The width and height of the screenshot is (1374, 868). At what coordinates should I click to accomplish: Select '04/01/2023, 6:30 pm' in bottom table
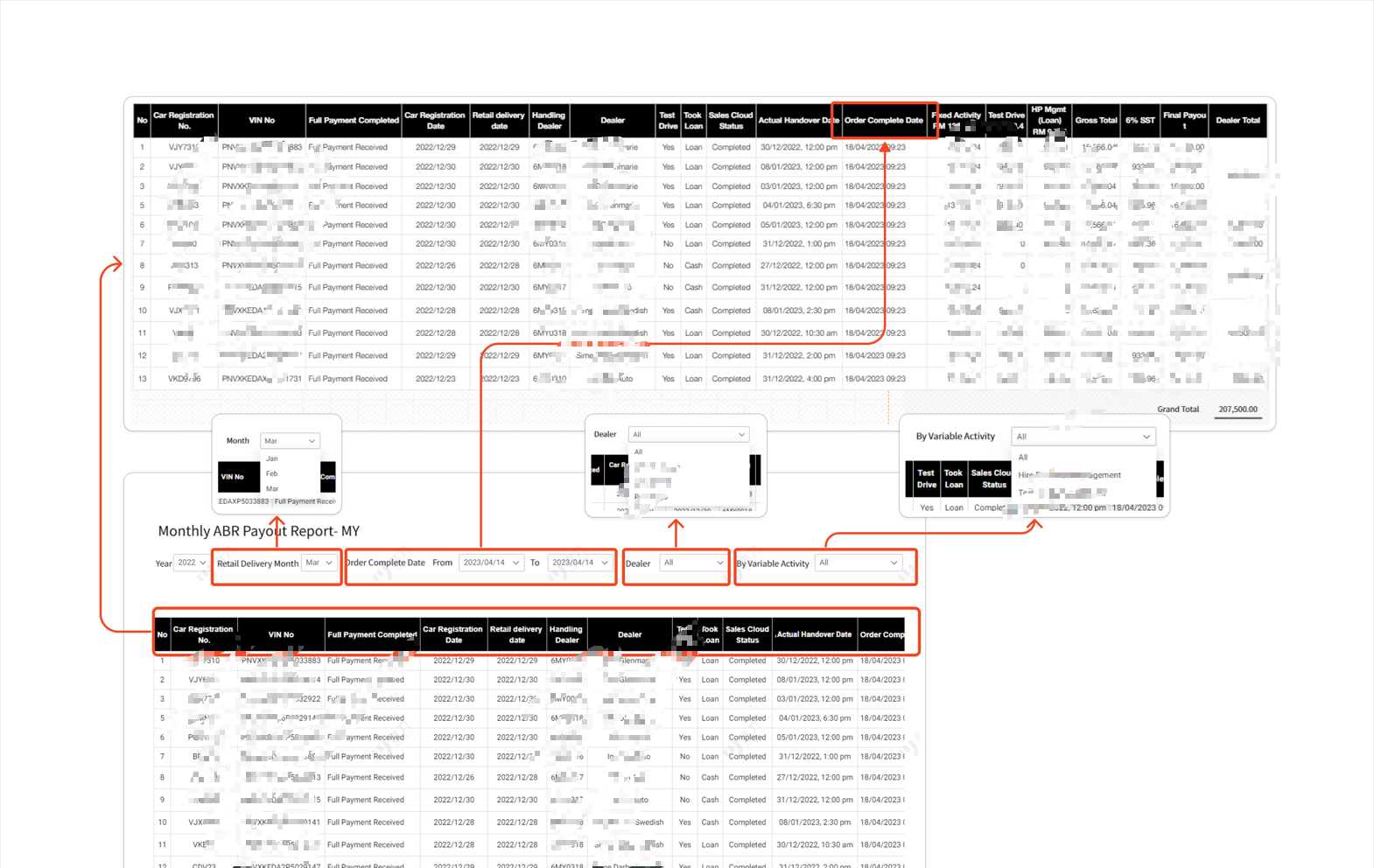pos(814,718)
